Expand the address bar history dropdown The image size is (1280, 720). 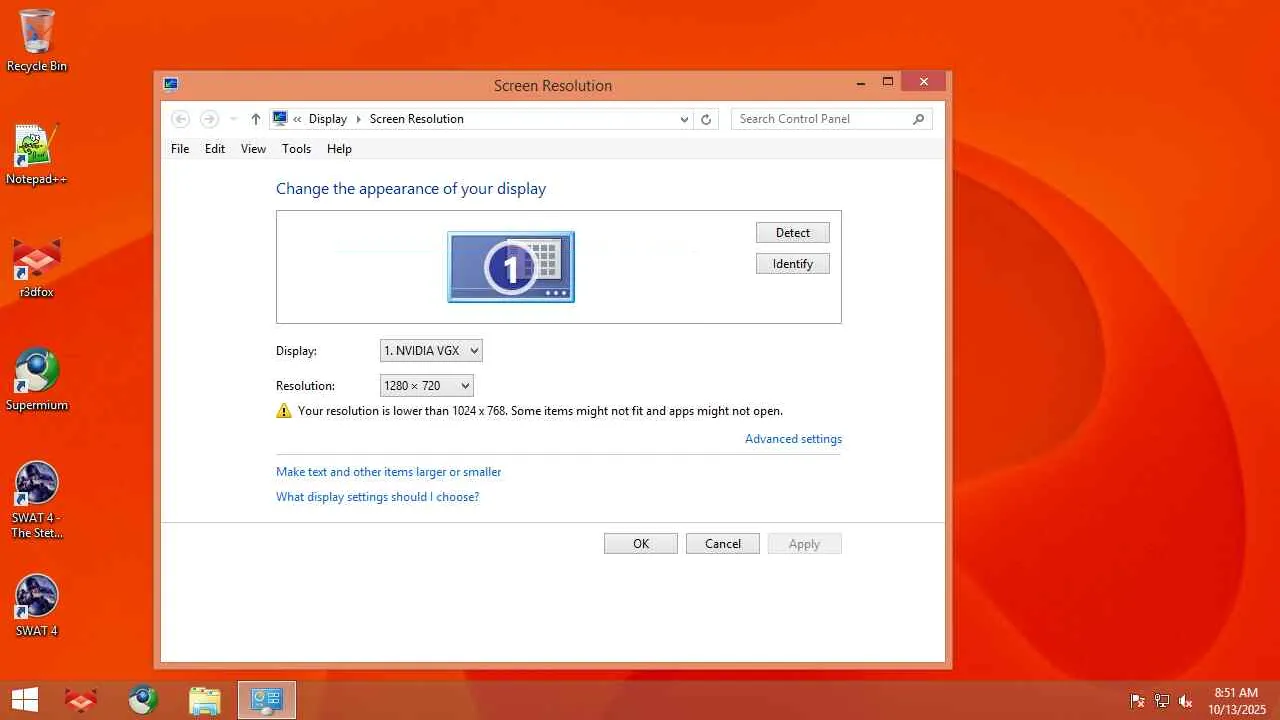pos(684,119)
